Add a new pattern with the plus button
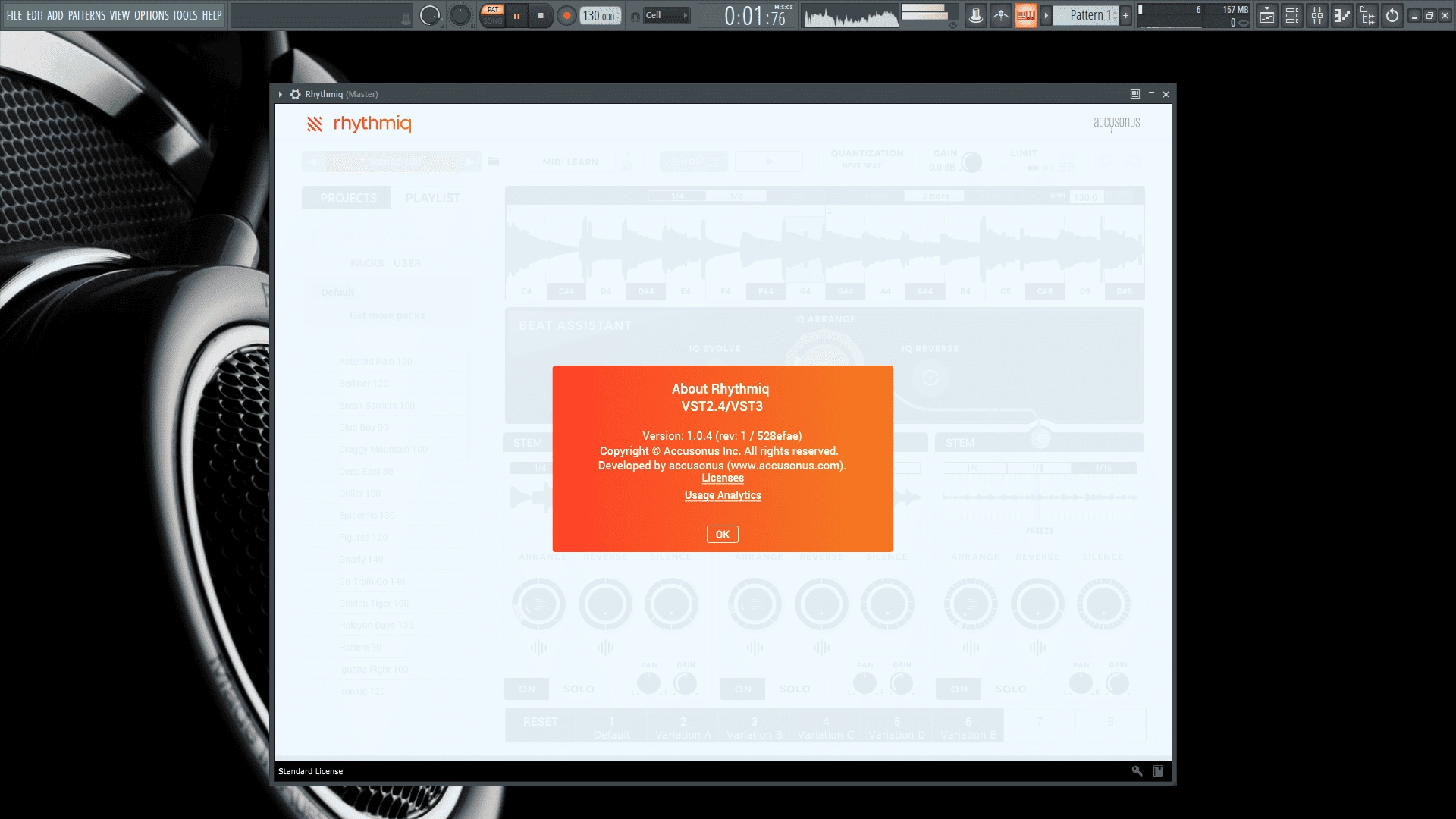This screenshot has width=1456, height=819. 1125,15
